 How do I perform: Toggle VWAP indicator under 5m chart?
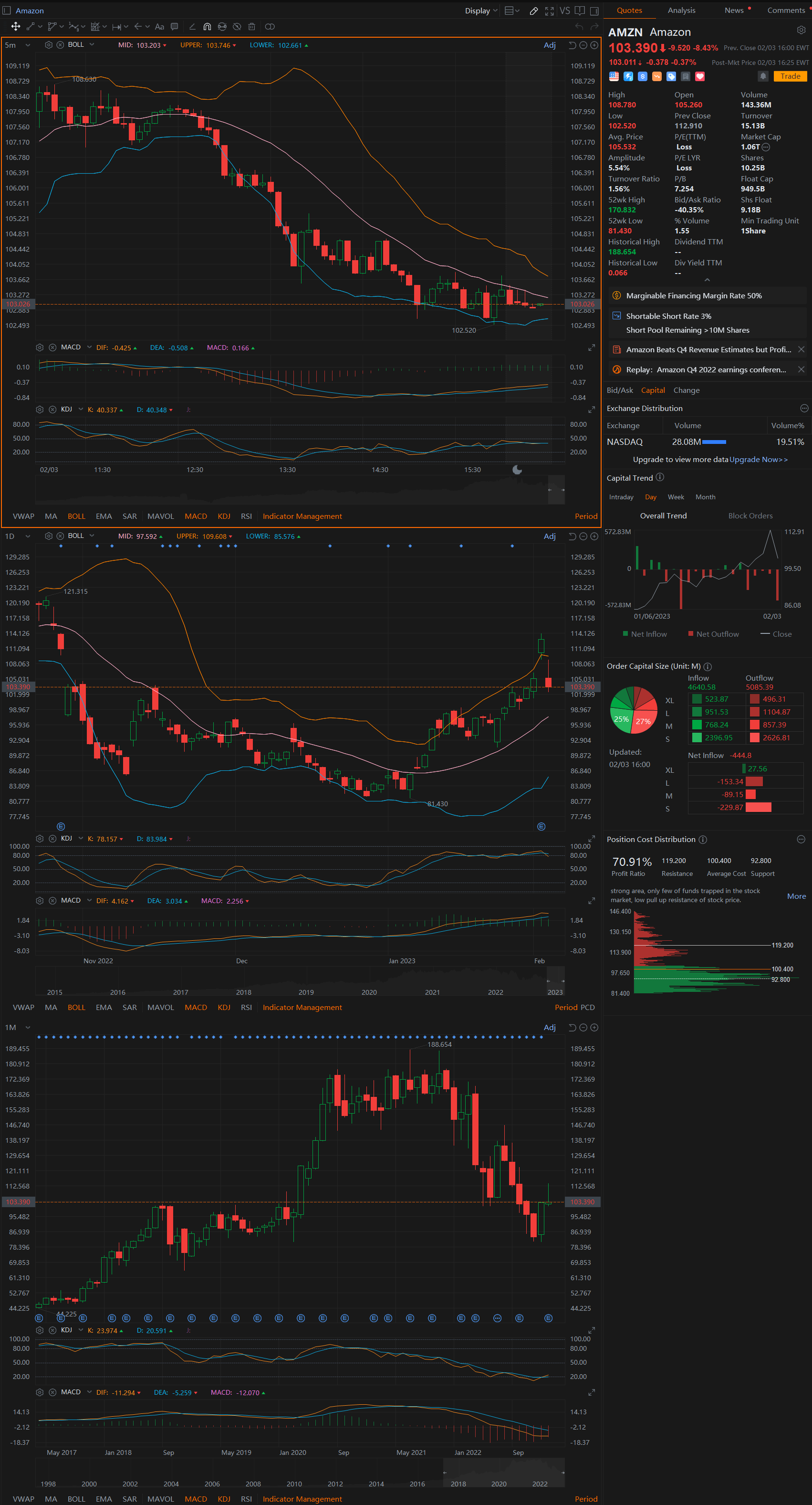[x=23, y=516]
